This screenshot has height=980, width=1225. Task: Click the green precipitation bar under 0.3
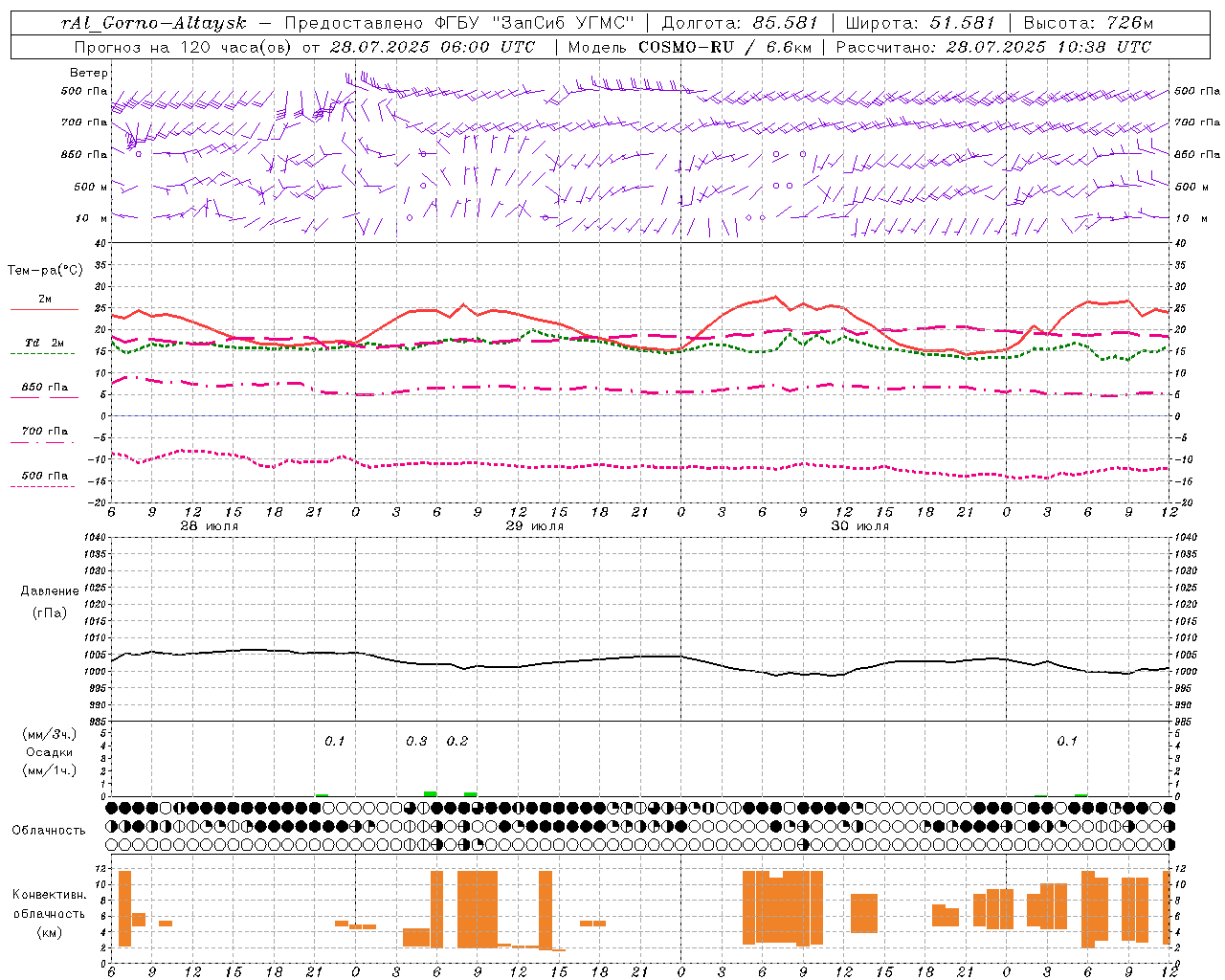[x=431, y=793]
